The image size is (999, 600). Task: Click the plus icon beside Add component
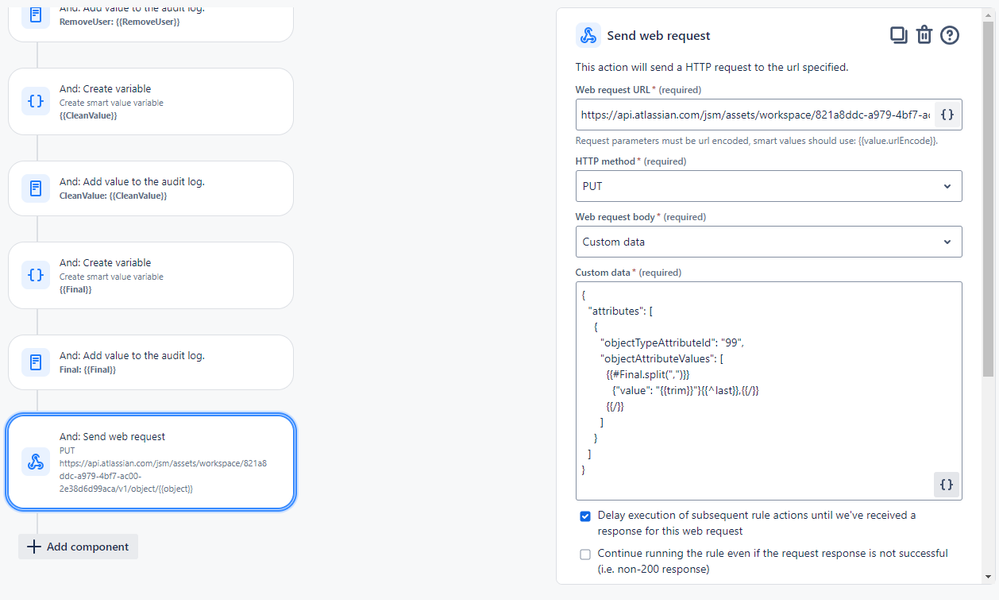point(34,546)
